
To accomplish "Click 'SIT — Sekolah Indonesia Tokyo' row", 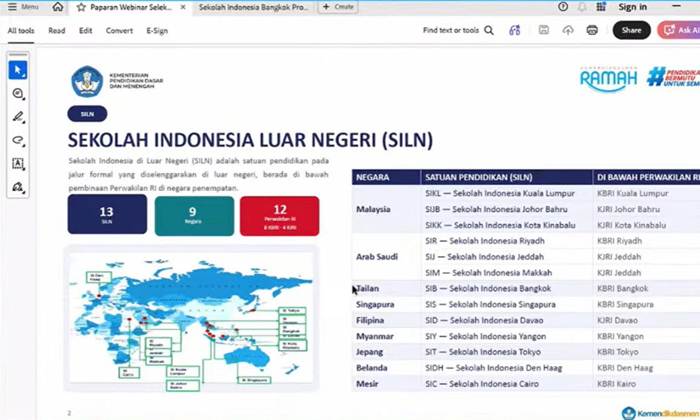I will tap(483, 352).
